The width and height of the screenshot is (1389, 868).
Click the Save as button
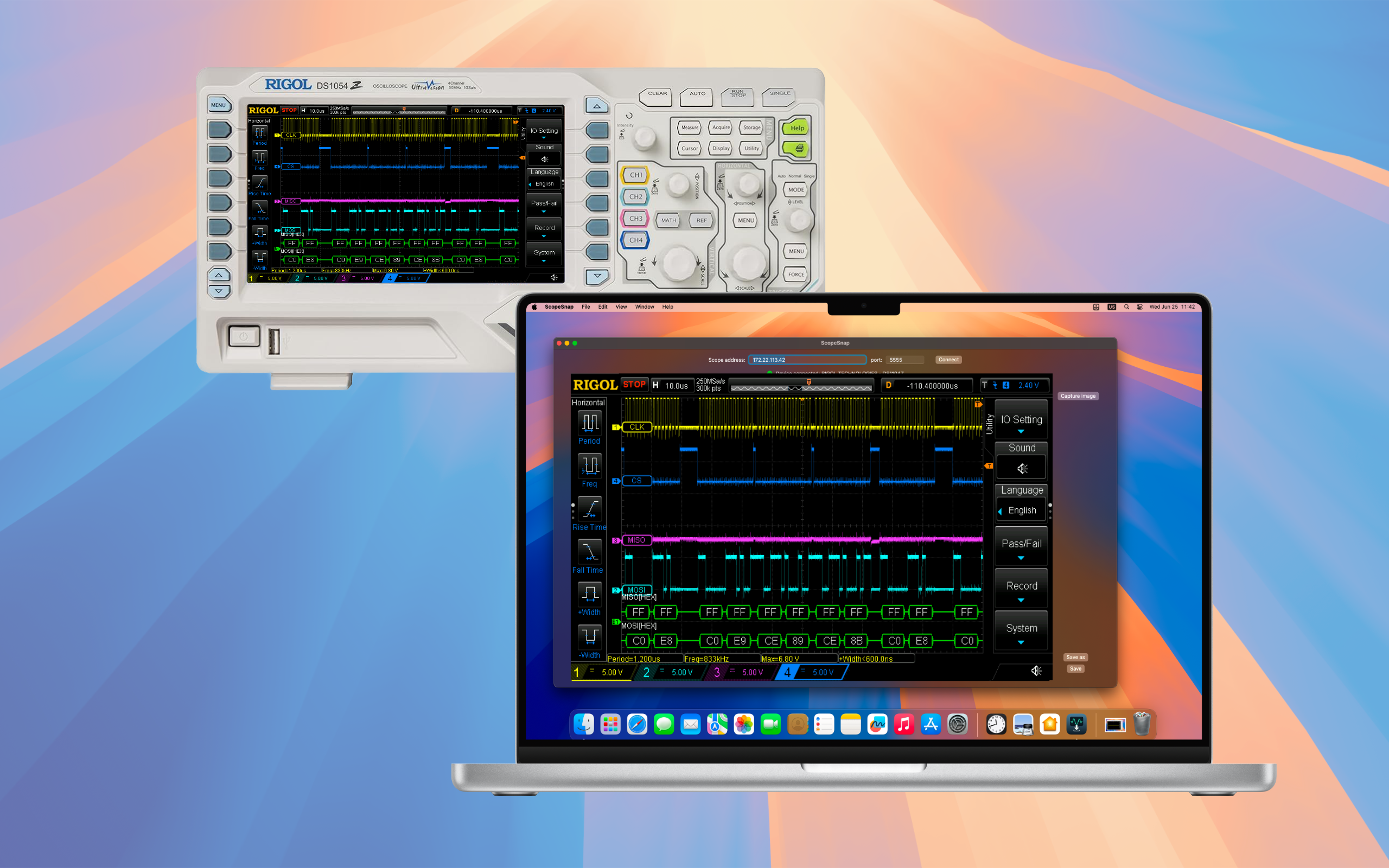coord(1075,658)
